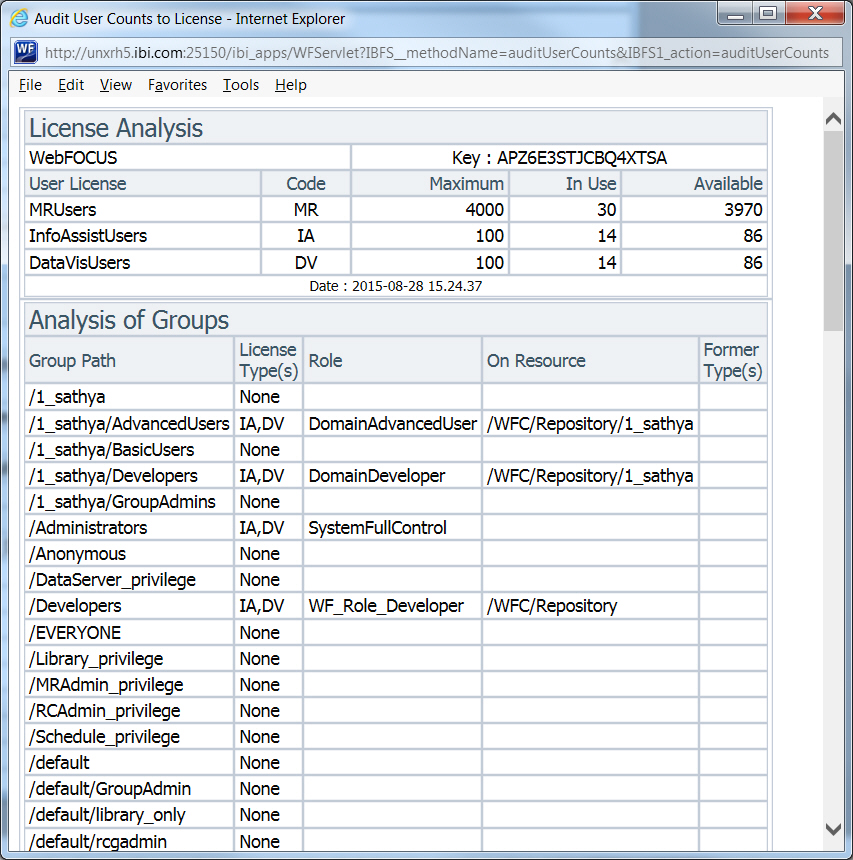853x860 pixels.
Task: Click the /Anonymous group path
Action: tap(77, 554)
